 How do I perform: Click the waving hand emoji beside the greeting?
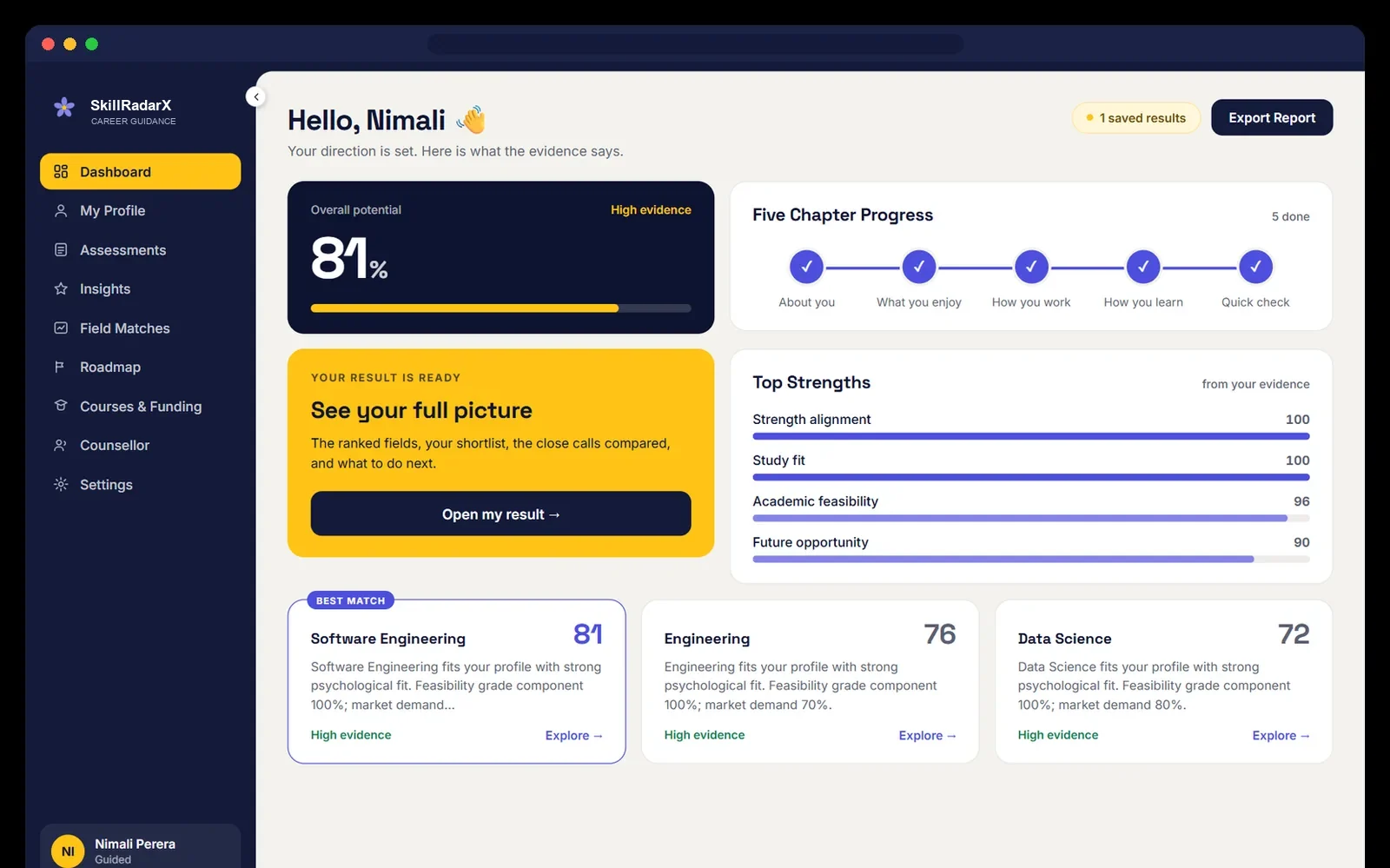(472, 119)
